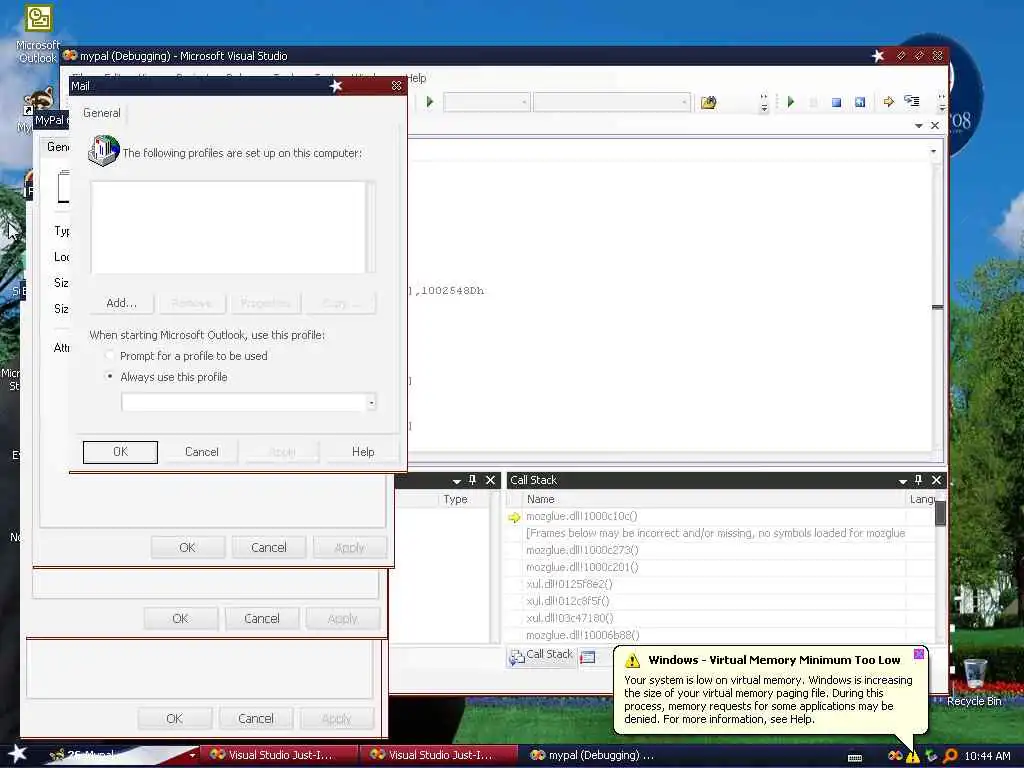The width and height of the screenshot is (1024, 768).
Task: Click the Restart debugging toolbar icon
Action: pos(860,103)
